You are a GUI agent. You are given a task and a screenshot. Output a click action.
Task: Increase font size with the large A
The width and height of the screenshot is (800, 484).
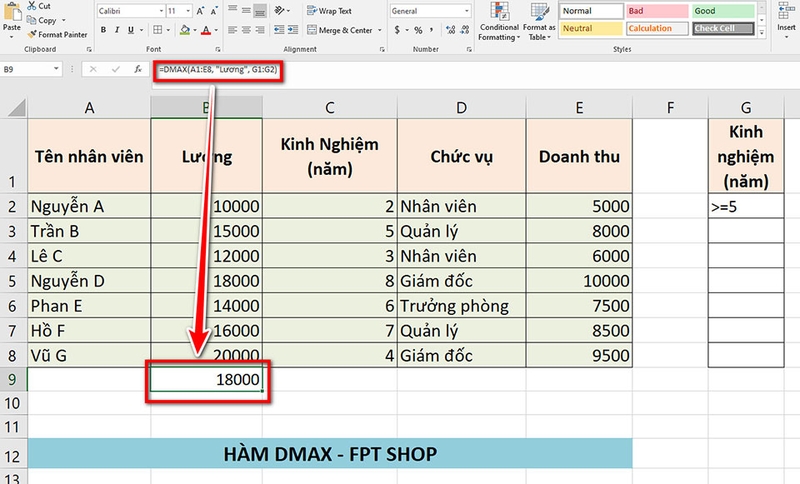pos(201,11)
